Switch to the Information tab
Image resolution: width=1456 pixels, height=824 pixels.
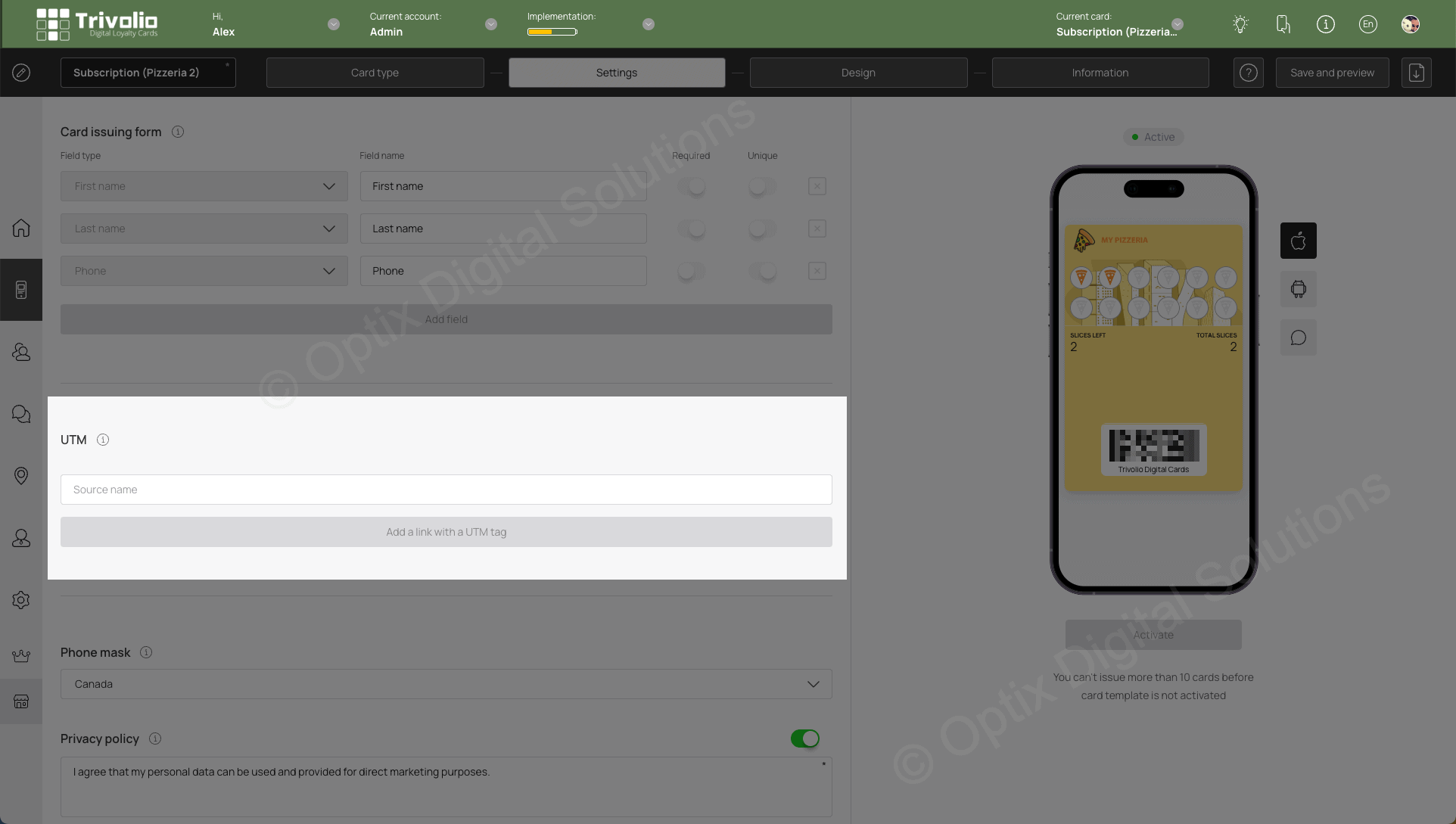[x=1100, y=72]
